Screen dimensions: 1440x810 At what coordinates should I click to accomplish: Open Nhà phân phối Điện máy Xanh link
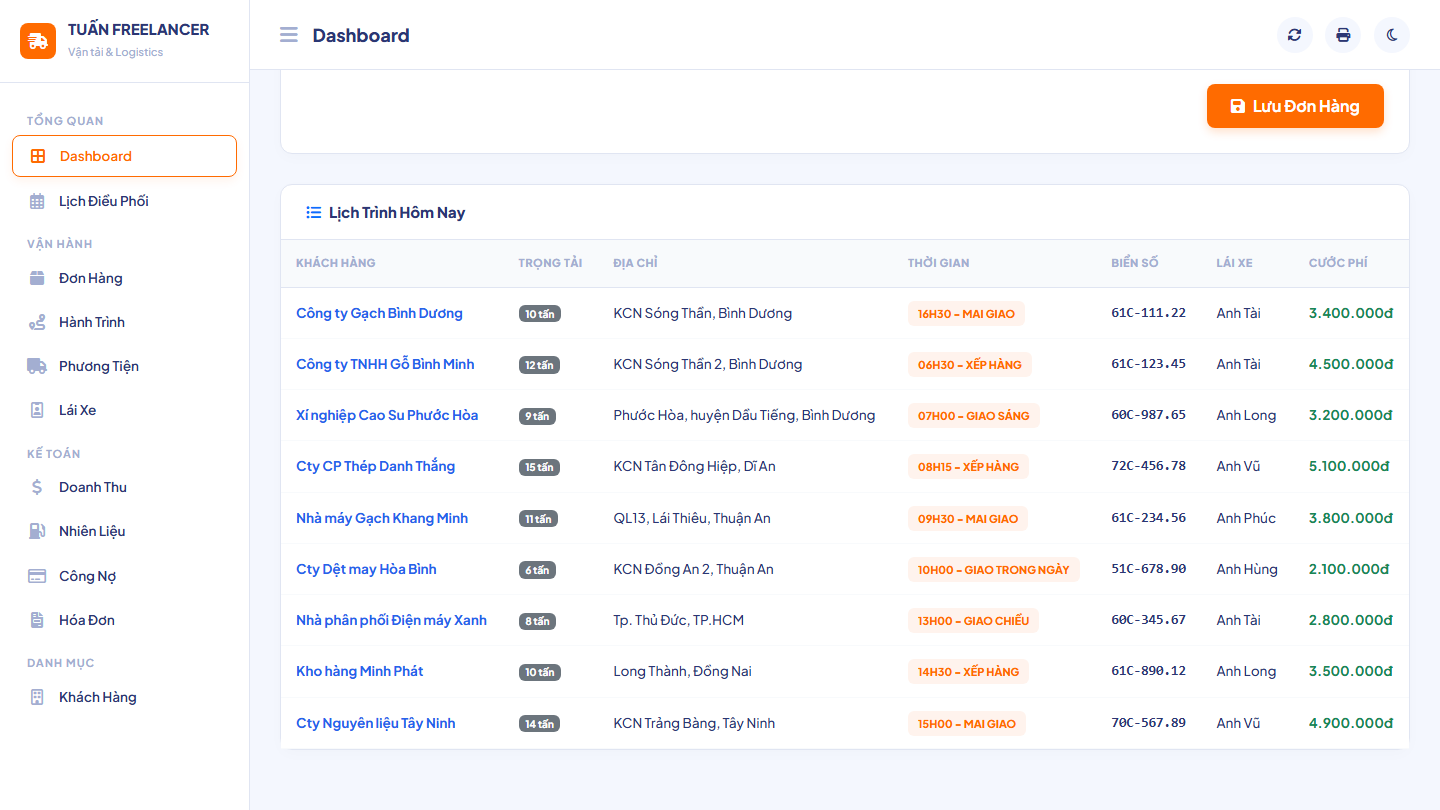[391, 620]
